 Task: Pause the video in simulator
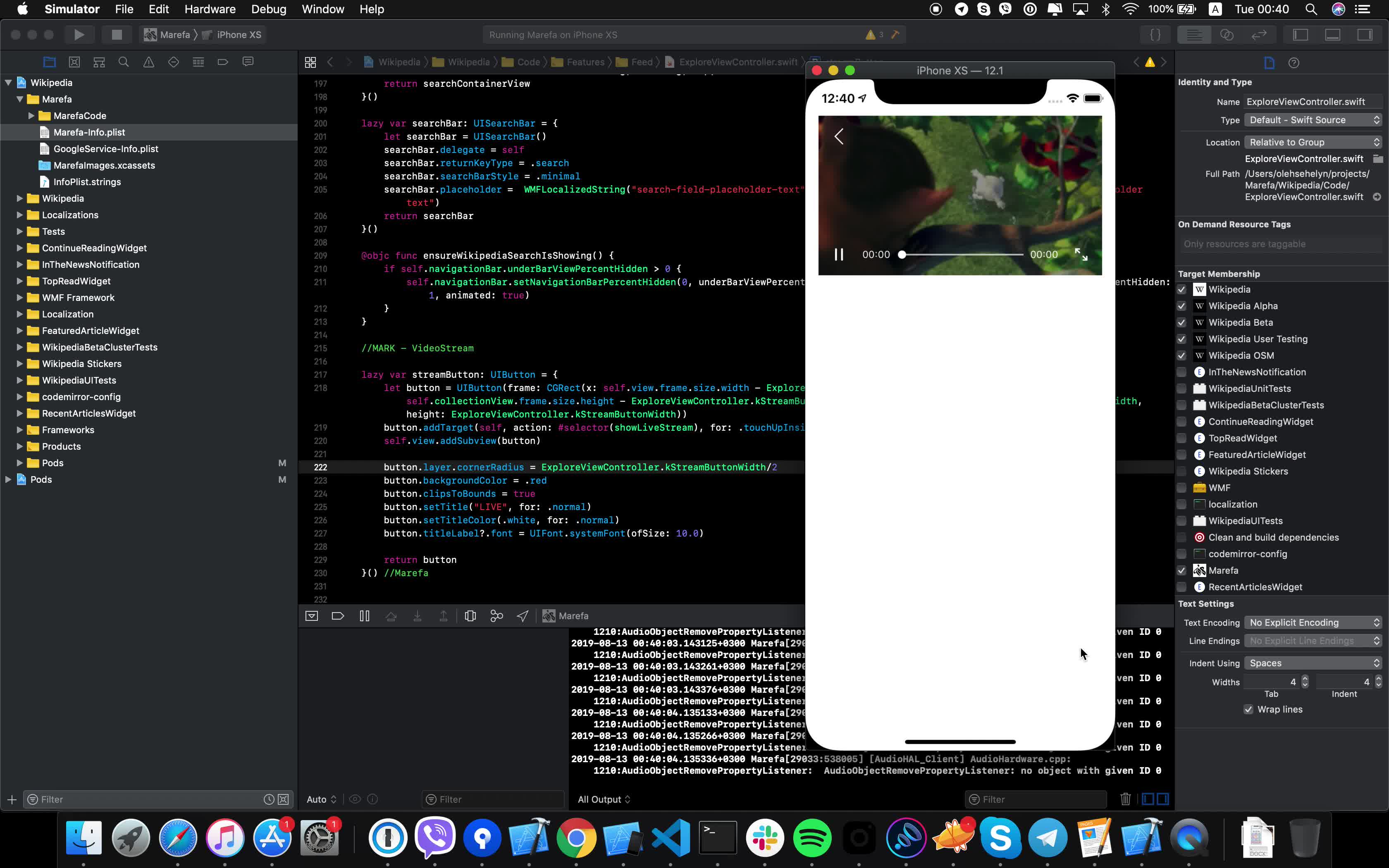[x=838, y=254]
